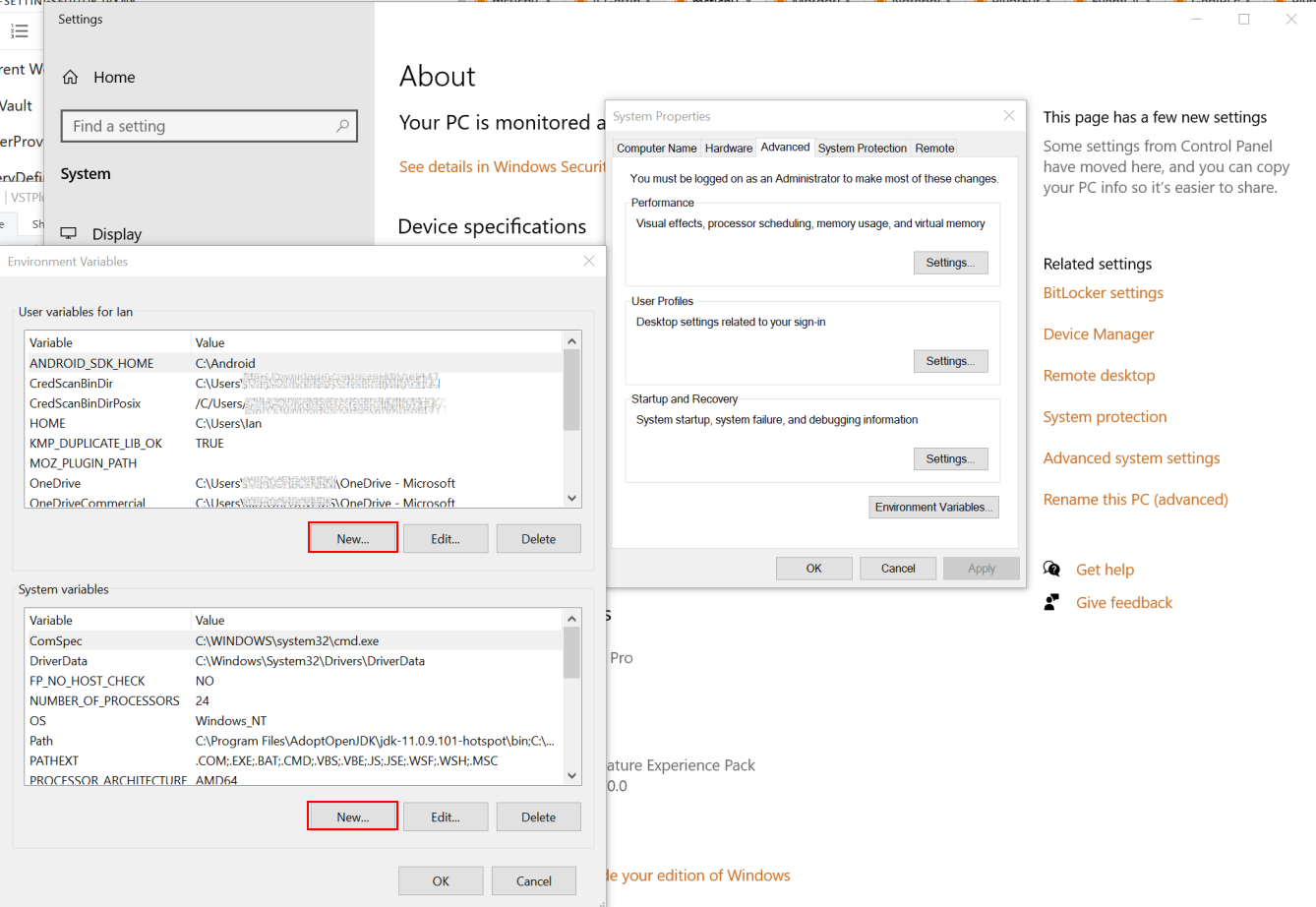Click system variables scrollbar up arrow
1316x907 pixels.
pos(571,619)
